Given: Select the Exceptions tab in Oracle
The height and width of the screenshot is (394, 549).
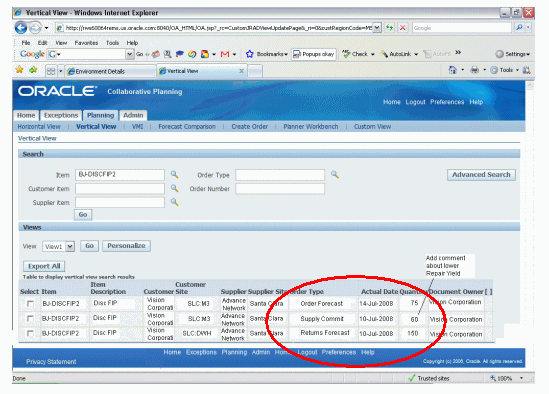Looking at the screenshot, I should click(61, 115).
